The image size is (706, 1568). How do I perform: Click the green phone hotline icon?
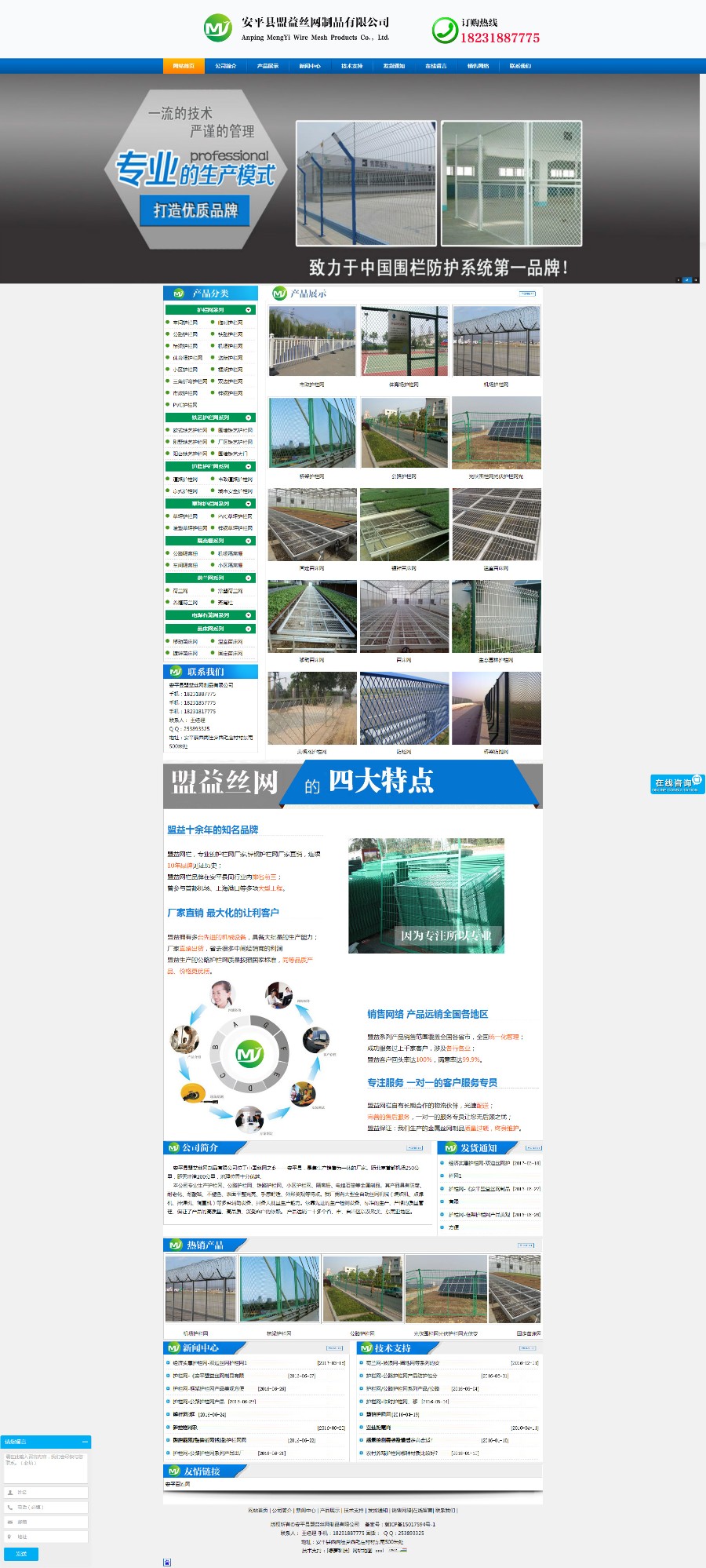445,31
